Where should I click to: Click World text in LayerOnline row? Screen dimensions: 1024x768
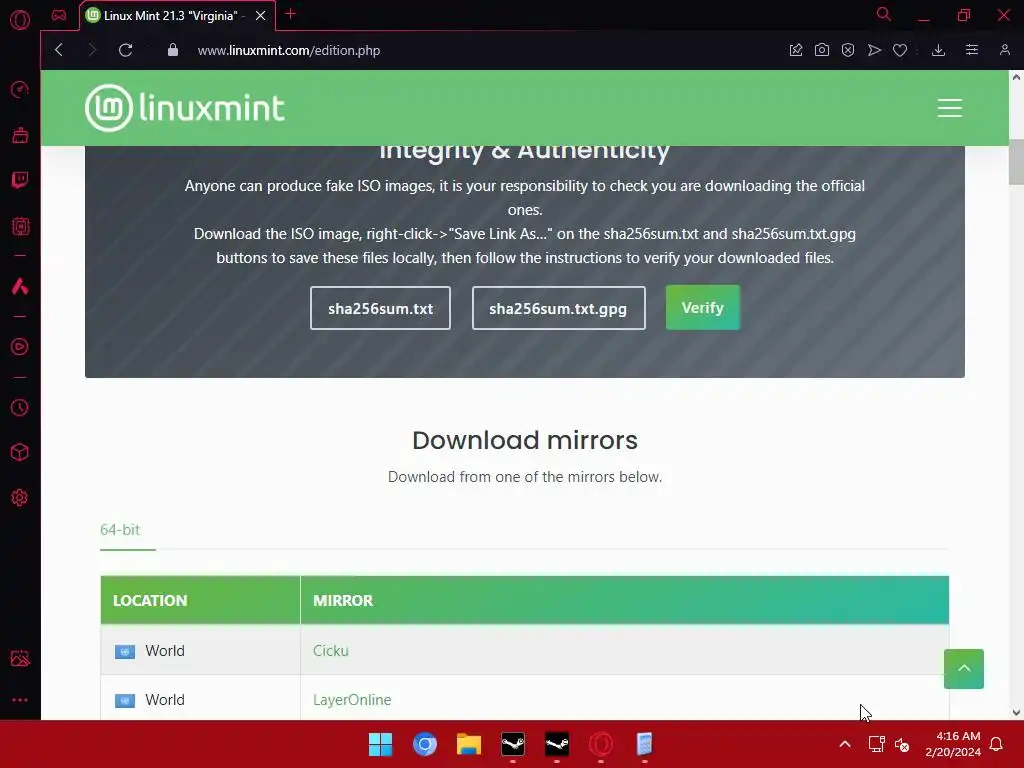pos(165,699)
